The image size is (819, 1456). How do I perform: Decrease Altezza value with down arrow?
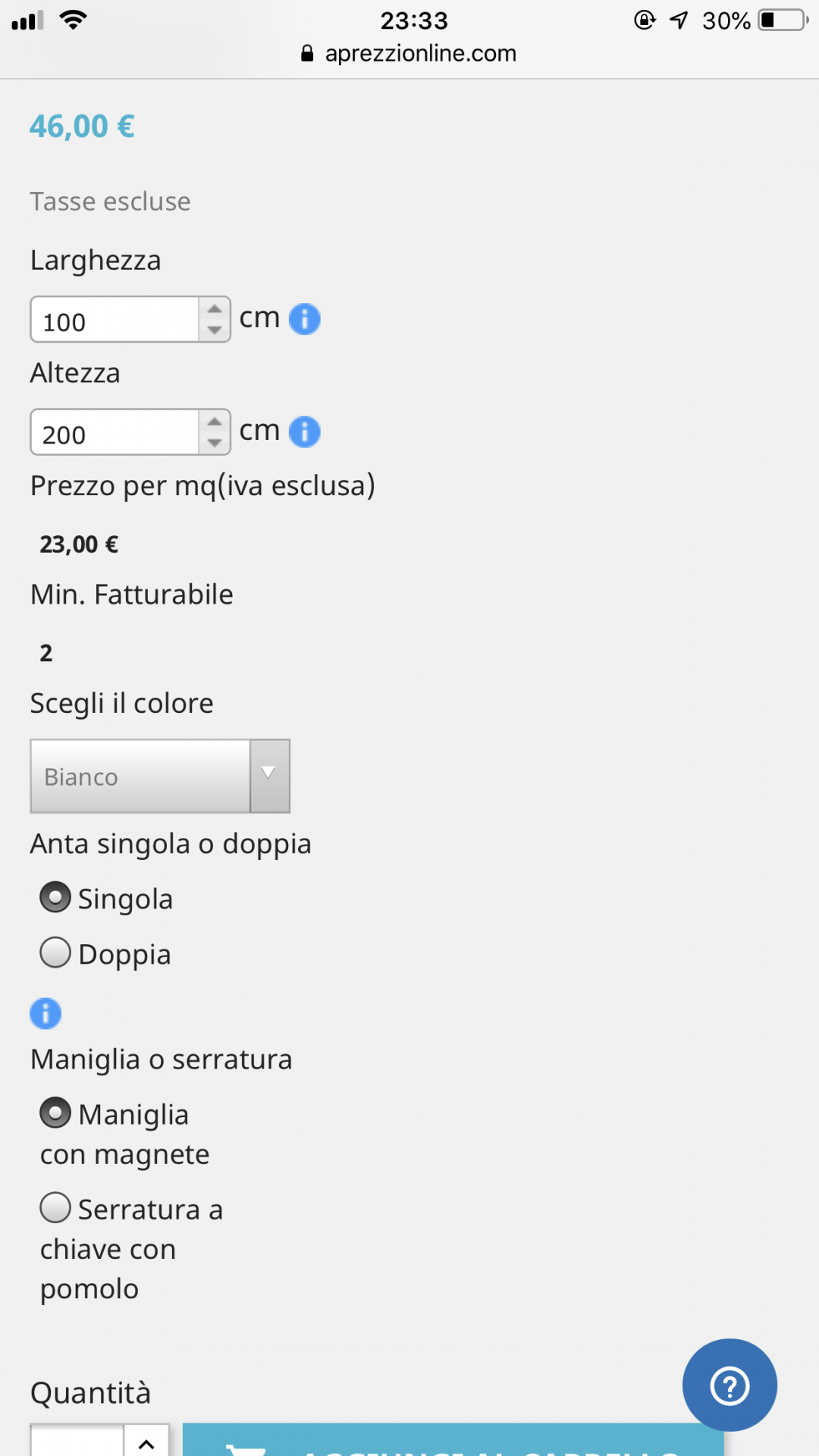tap(215, 443)
